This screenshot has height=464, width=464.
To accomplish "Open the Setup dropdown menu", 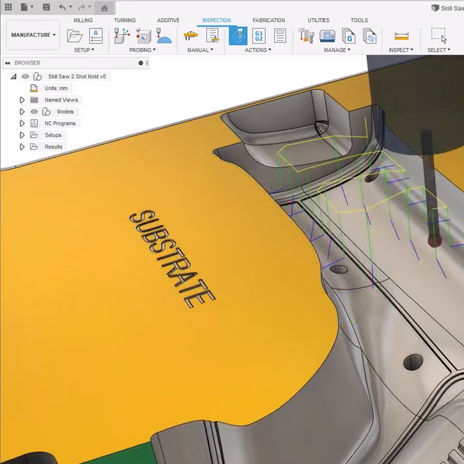I will [84, 50].
